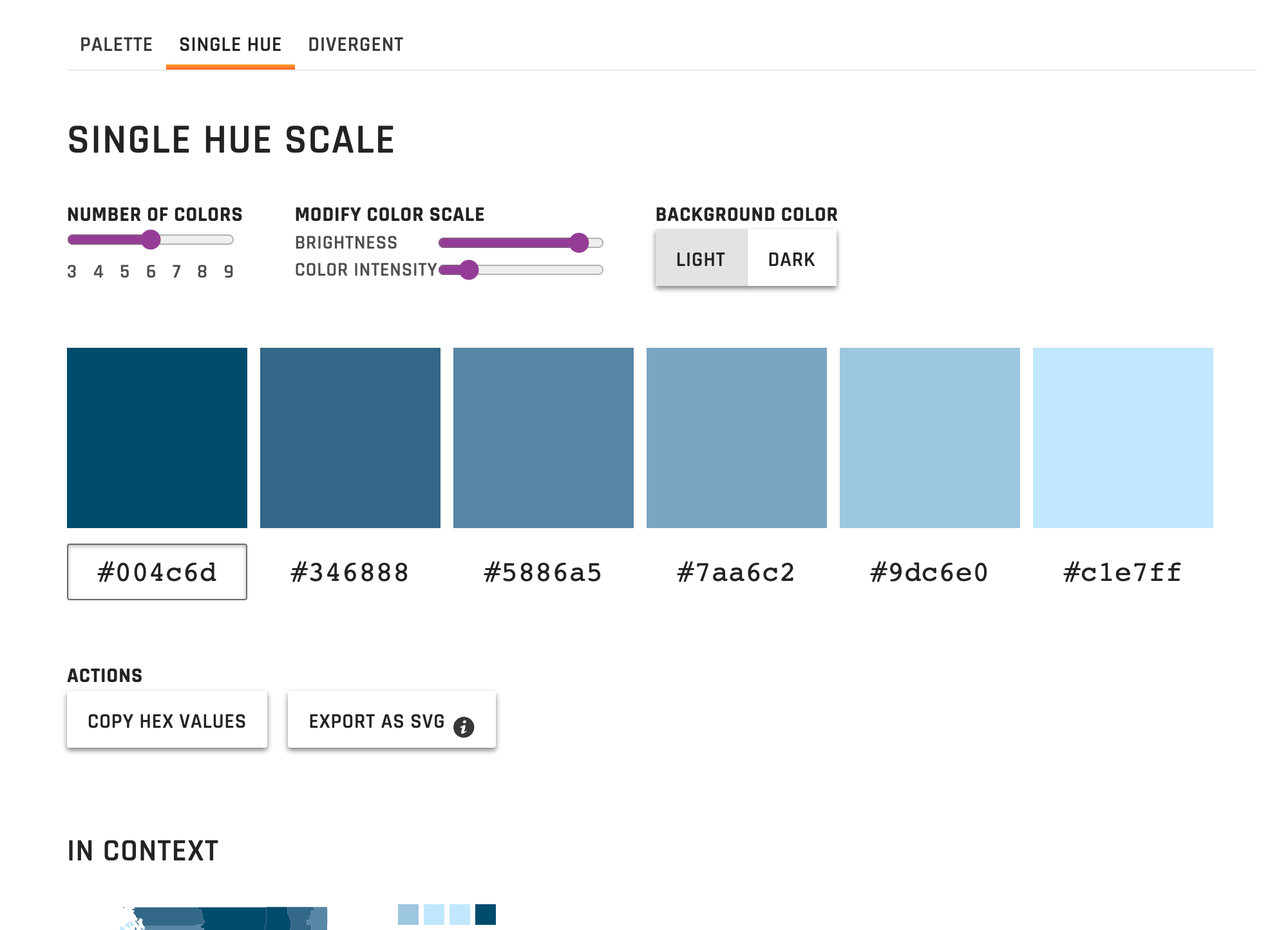This screenshot has height=930, width=1288.
Task: Click the #004c6d hex input field
Action: (x=157, y=572)
